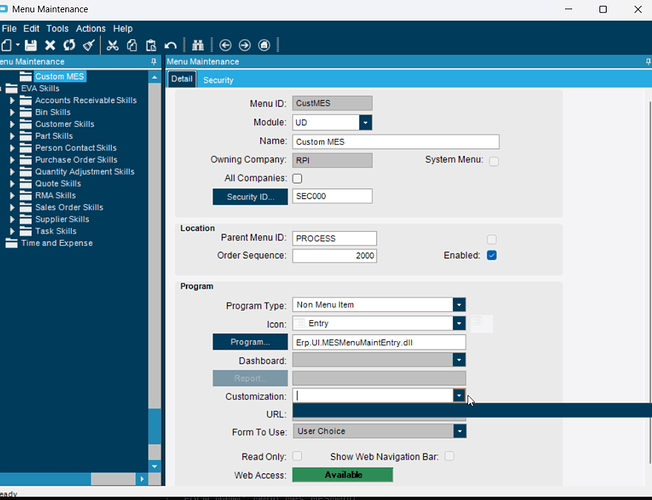Undo changes with the curved arrow icon
The image size is (652, 500).
(170, 45)
